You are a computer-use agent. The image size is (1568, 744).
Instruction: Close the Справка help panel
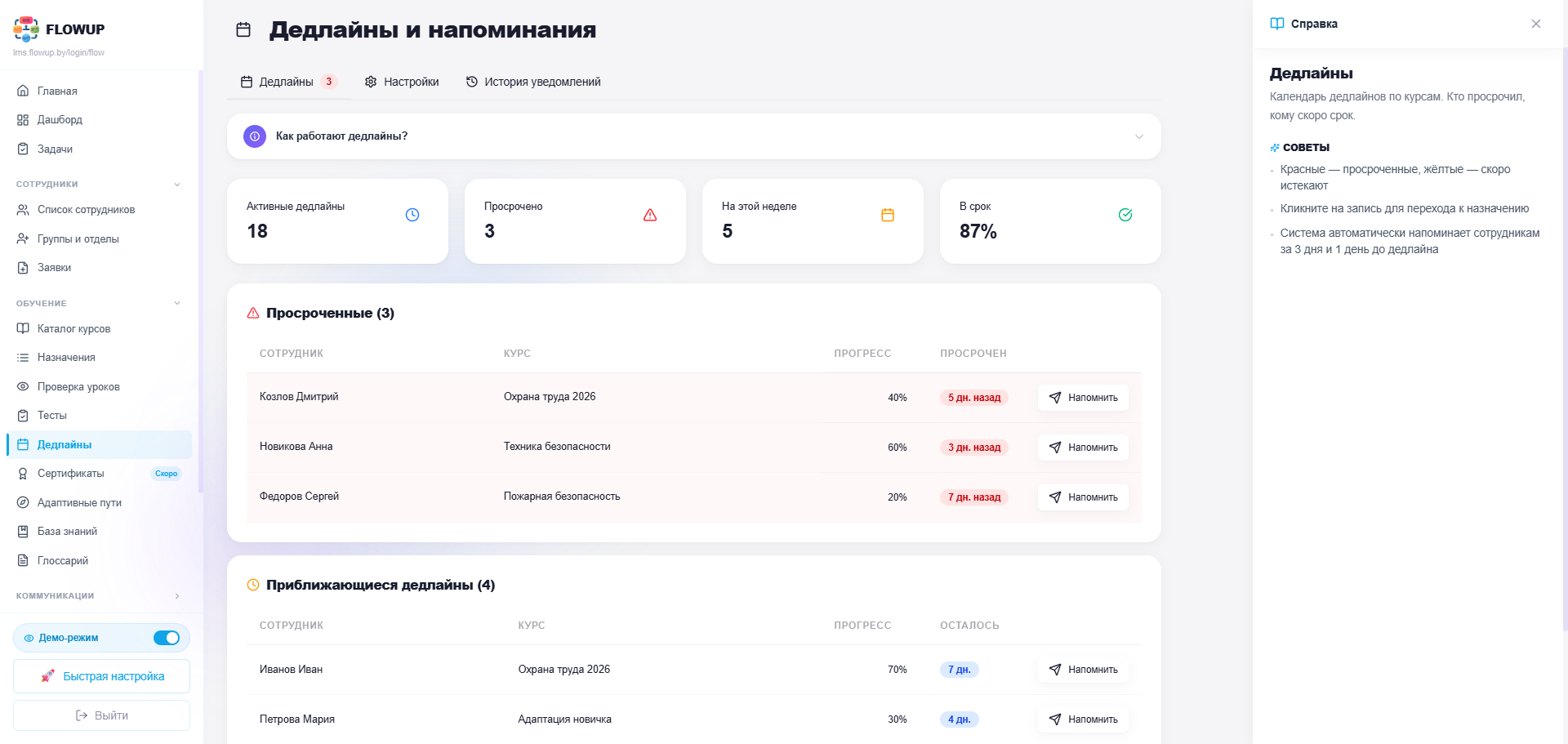(x=1536, y=24)
